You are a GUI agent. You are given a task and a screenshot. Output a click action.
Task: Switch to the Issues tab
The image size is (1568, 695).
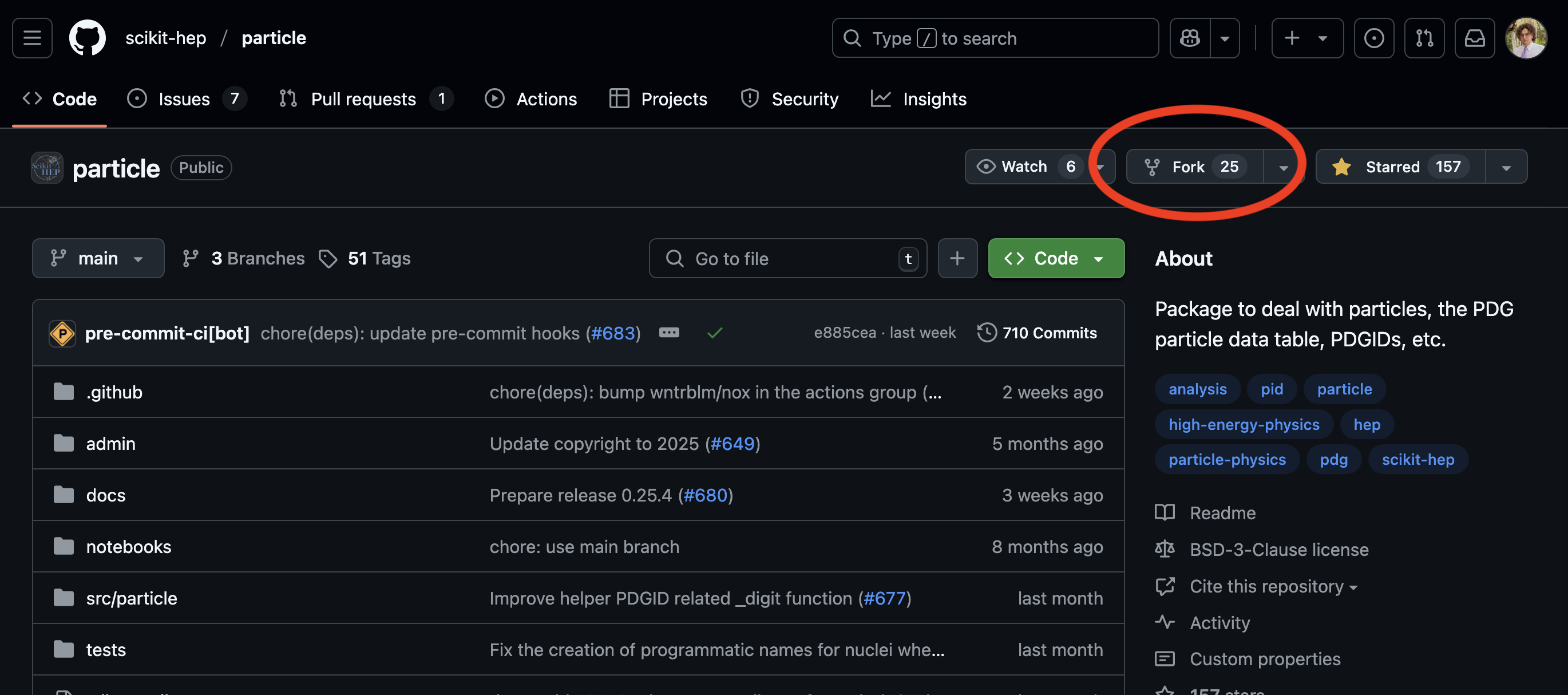186,98
